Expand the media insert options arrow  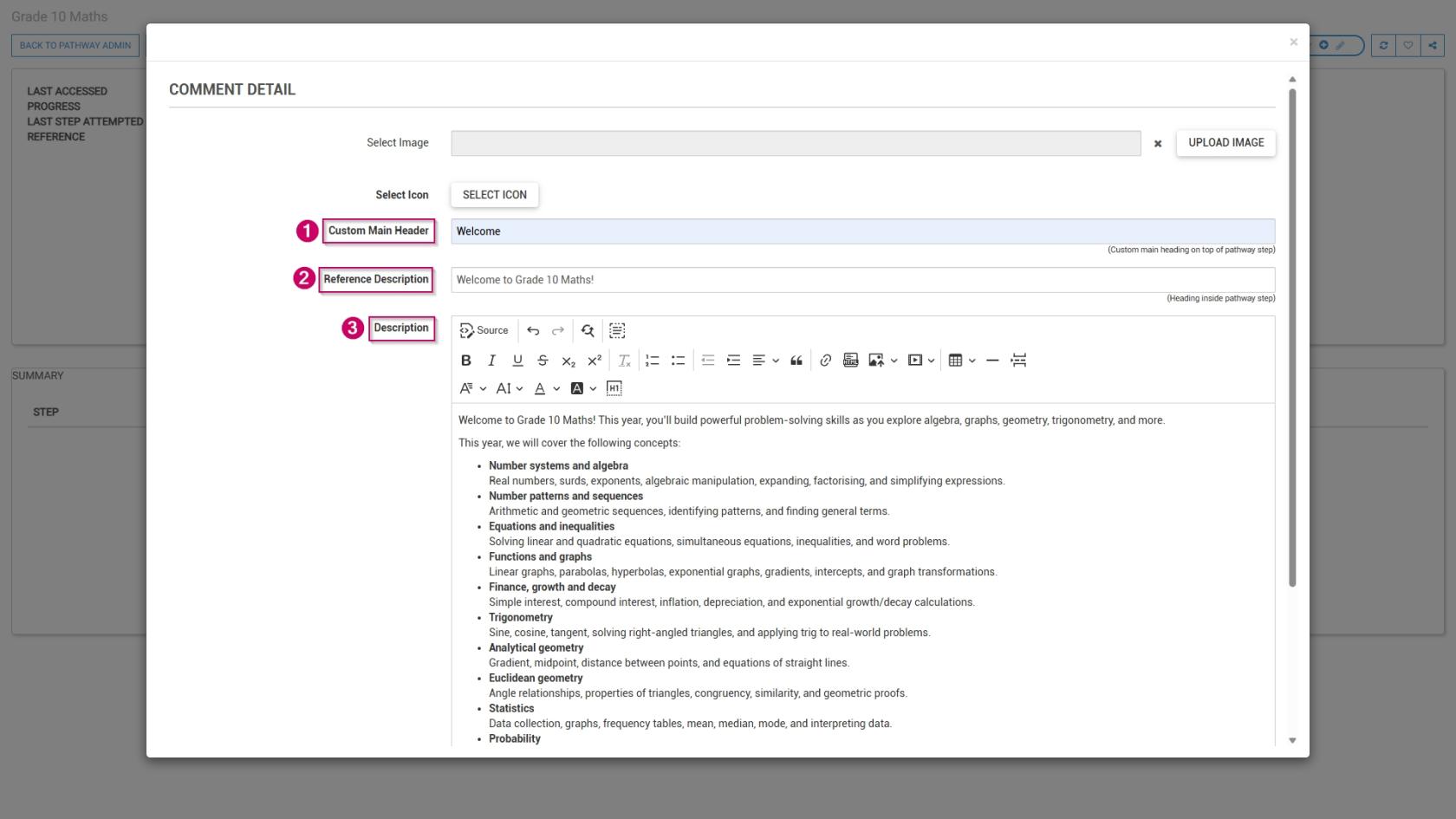(x=932, y=361)
